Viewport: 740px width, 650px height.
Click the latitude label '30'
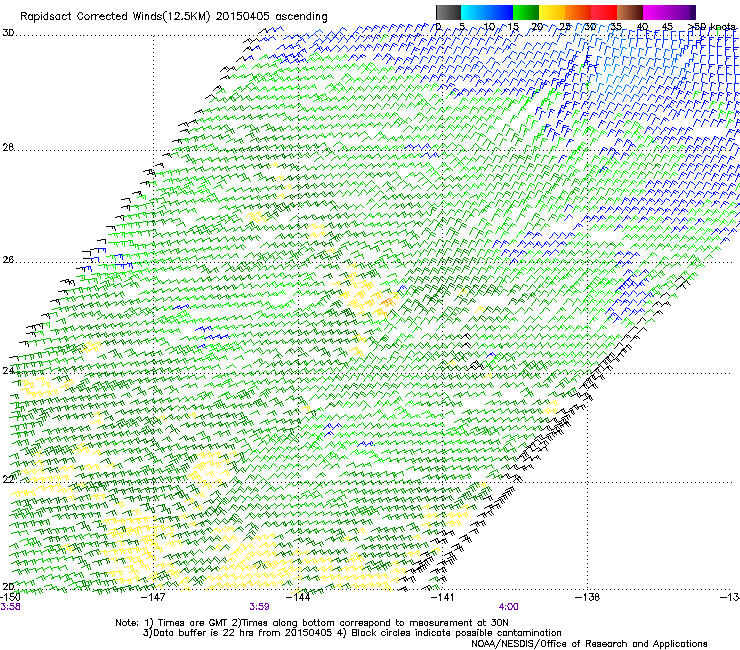(x=8, y=33)
